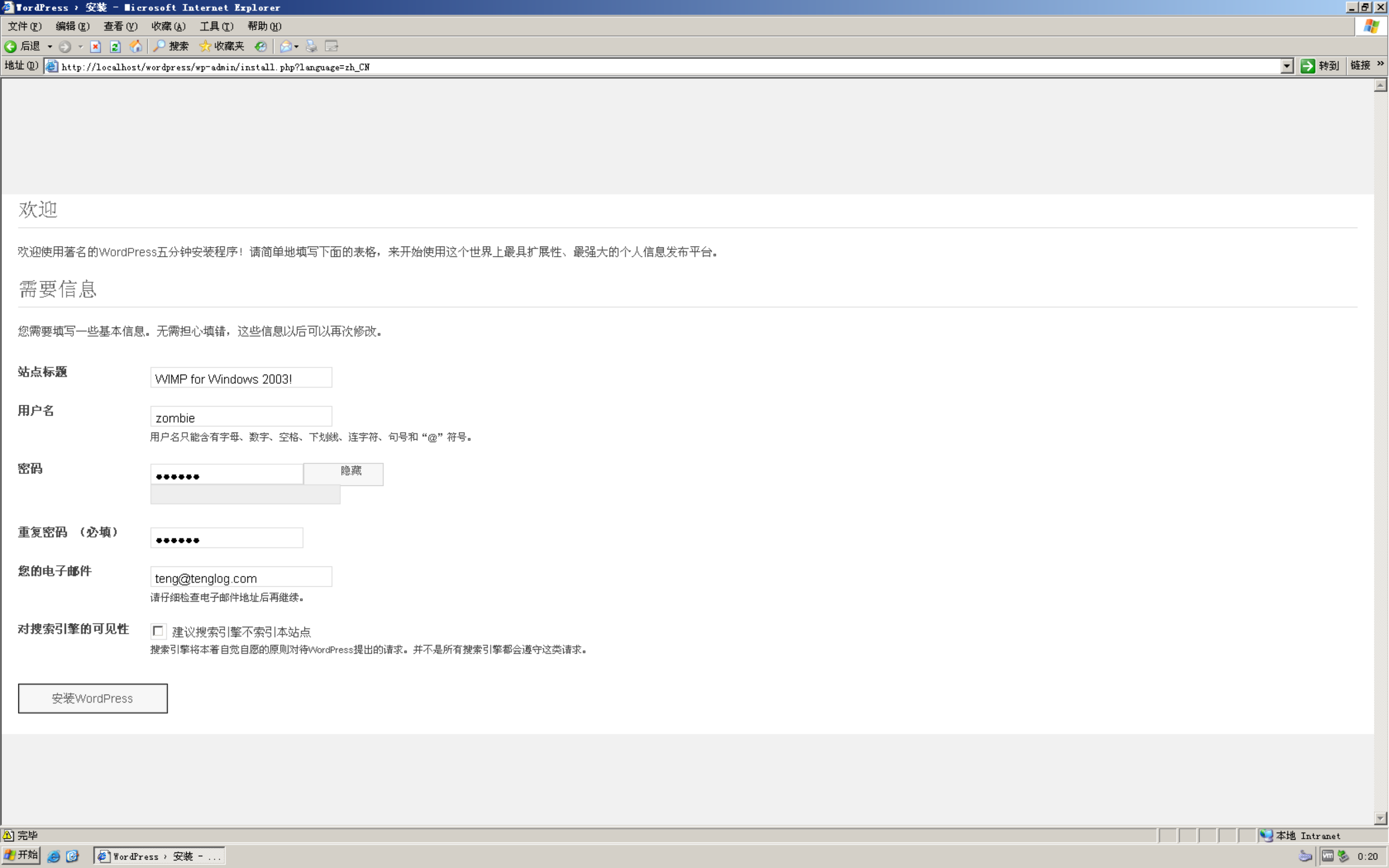Click the grey Forward arrow button
Screen dimensions: 1389x868
point(65,47)
